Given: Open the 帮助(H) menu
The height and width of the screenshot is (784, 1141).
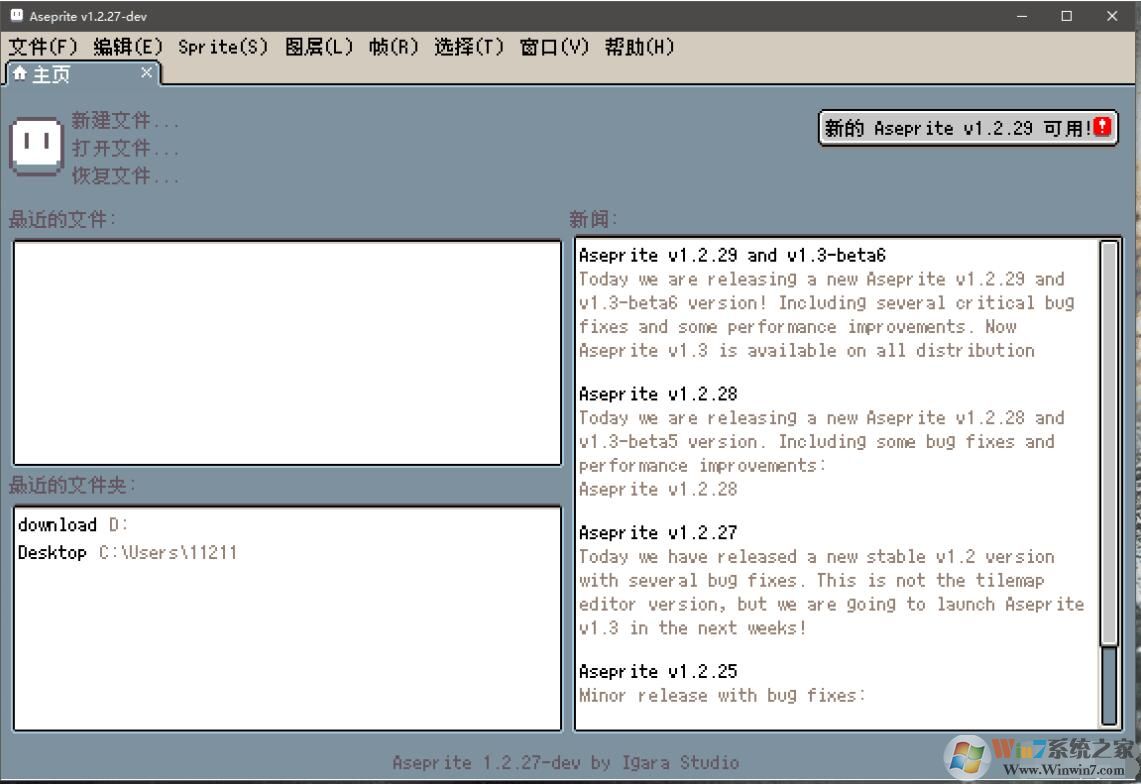Looking at the screenshot, I should [x=640, y=47].
